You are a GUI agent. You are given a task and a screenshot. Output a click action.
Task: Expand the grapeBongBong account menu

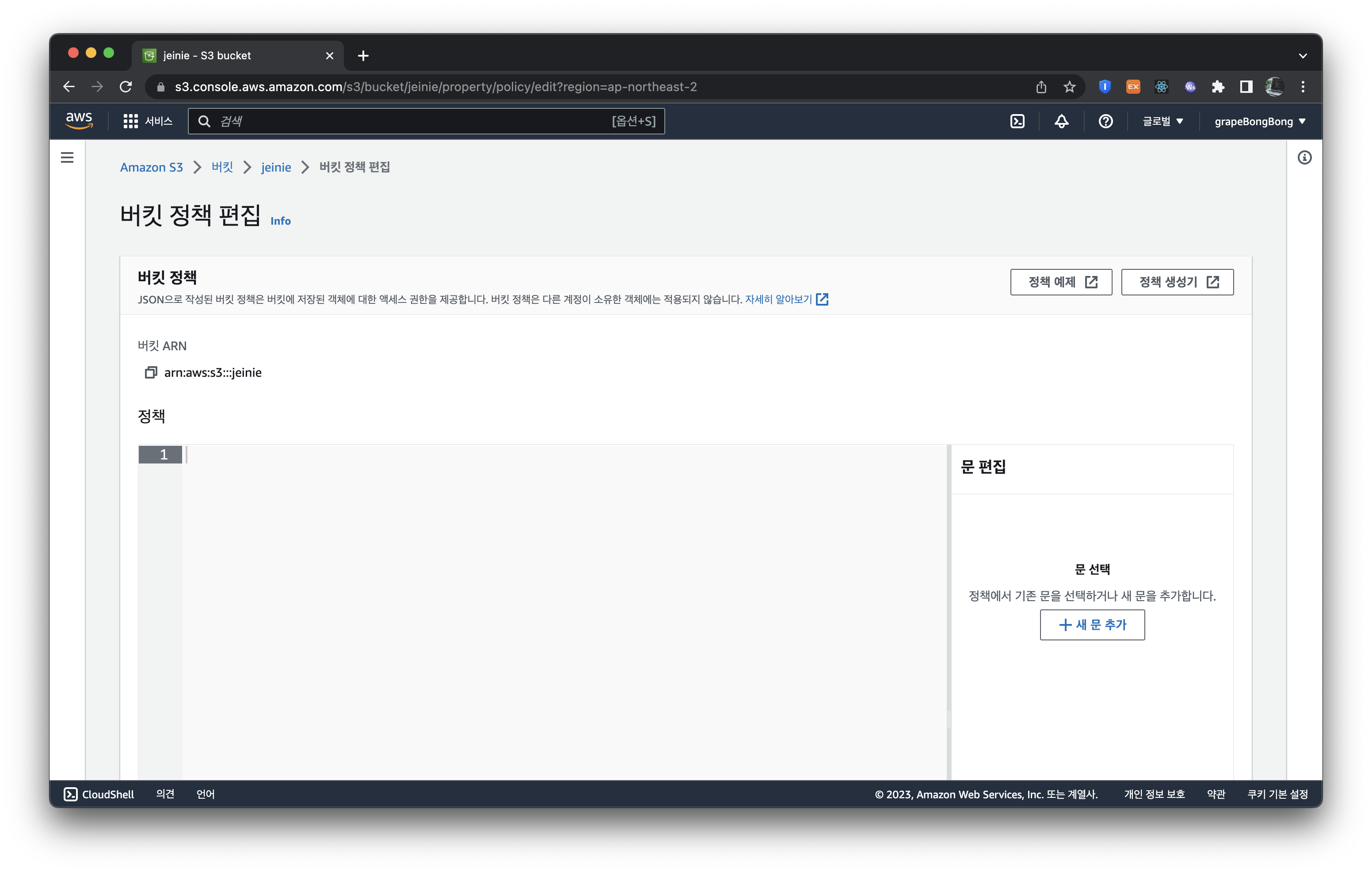point(1259,122)
